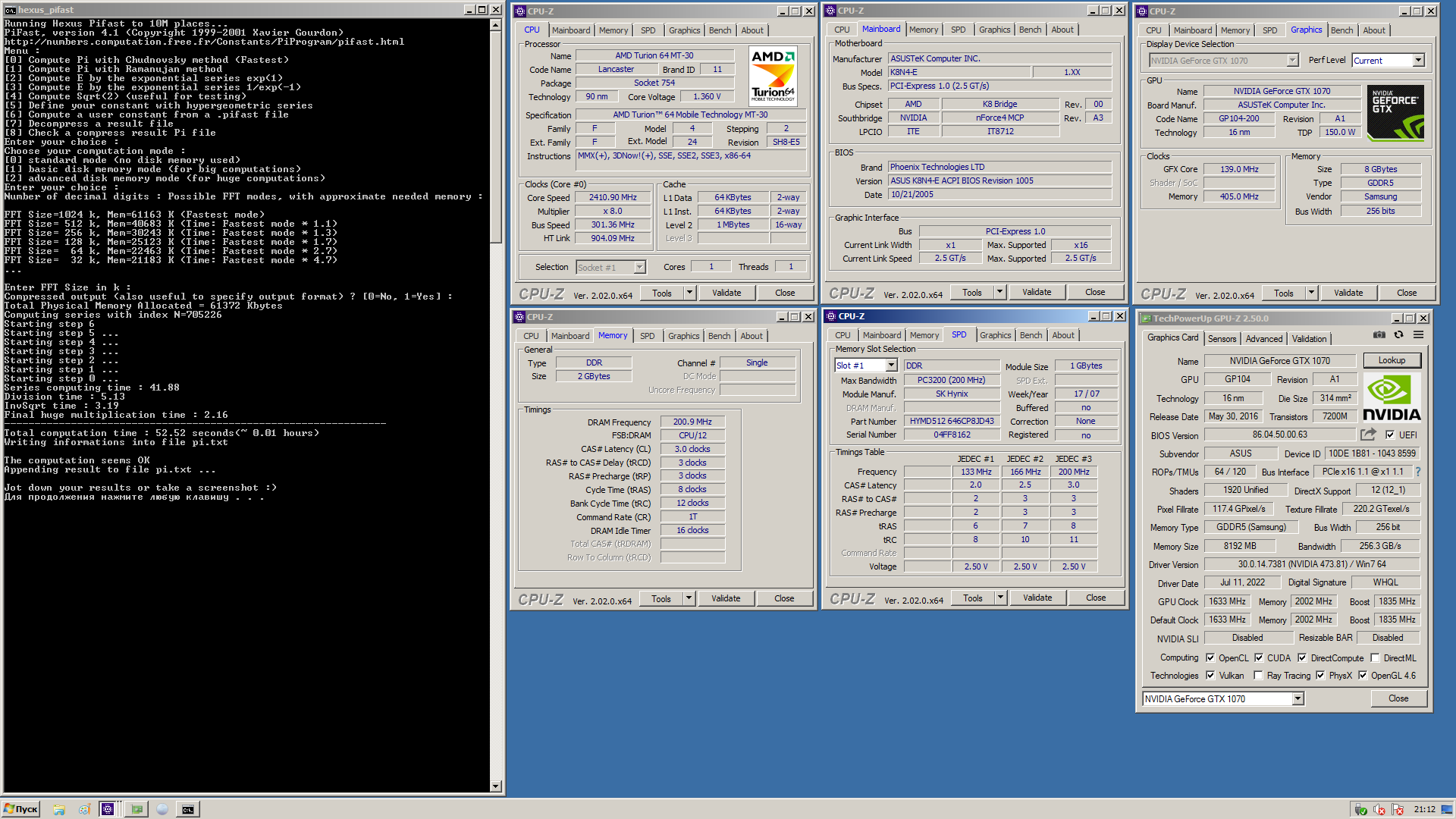Click the Device ID field in GPU-Z
The width and height of the screenshot is (1456, 819).
click(1372, 453)
